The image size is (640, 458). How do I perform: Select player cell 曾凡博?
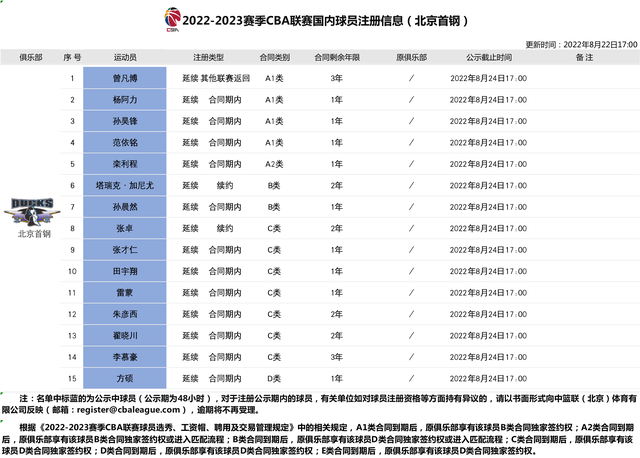tap(125, 78)
